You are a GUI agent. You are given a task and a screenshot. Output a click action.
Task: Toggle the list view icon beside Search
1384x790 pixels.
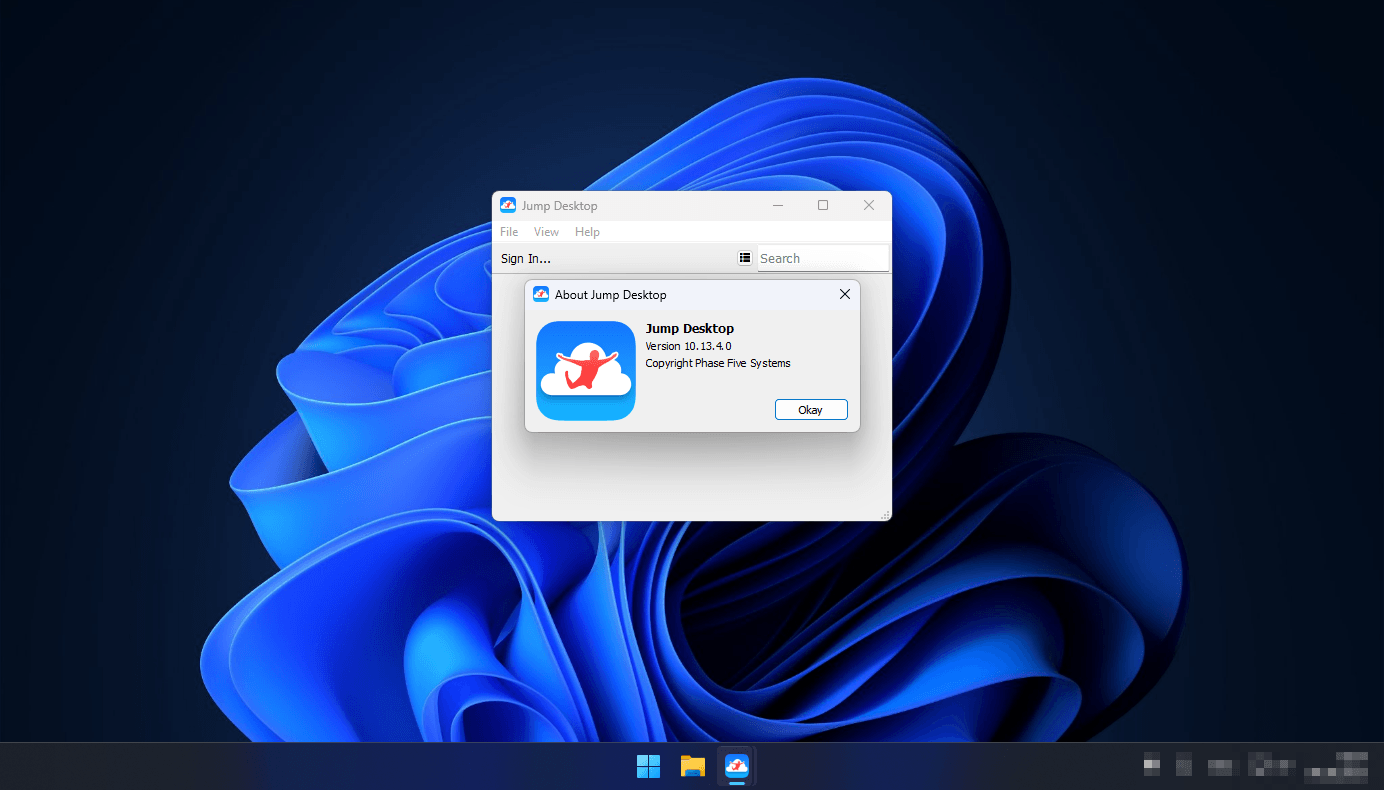tap(745, 258)
